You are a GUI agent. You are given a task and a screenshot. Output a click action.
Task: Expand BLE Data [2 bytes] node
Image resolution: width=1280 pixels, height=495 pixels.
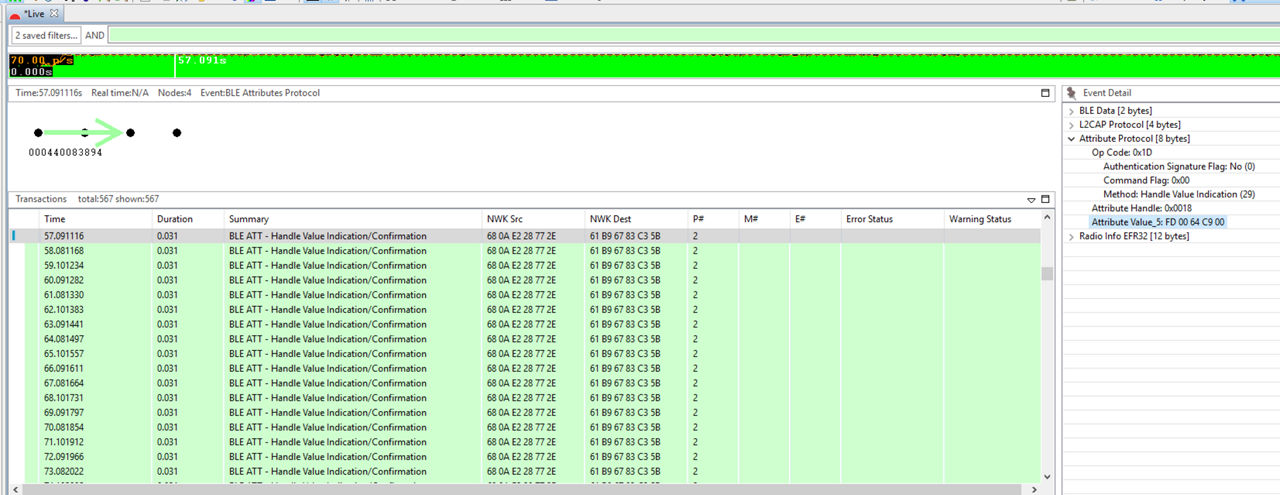coord(1072,110)
